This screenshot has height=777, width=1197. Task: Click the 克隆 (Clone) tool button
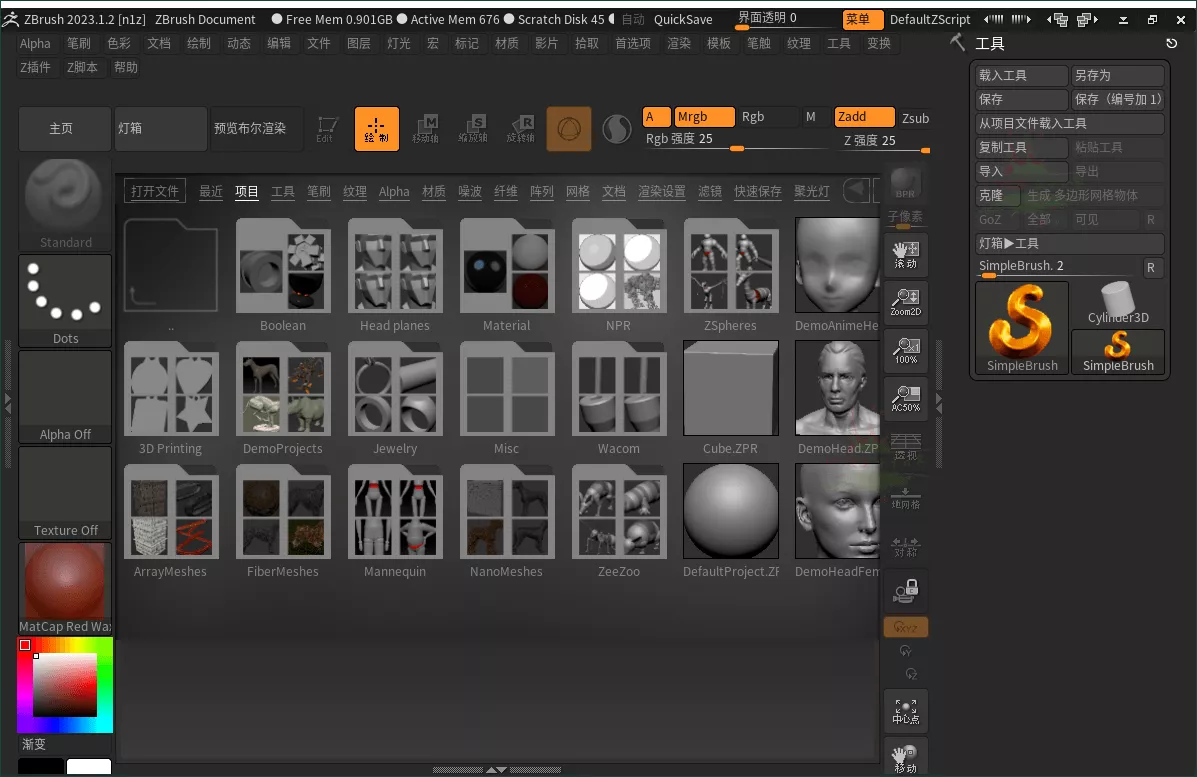(x=997, y=196)
